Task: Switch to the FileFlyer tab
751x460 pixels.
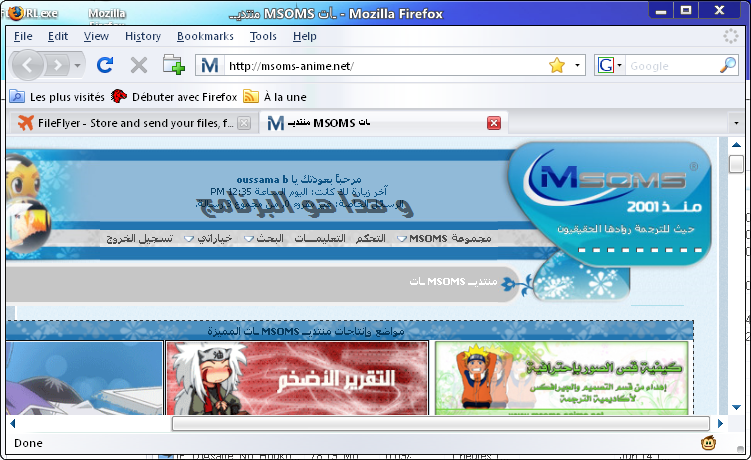Action: coord(130,123)
